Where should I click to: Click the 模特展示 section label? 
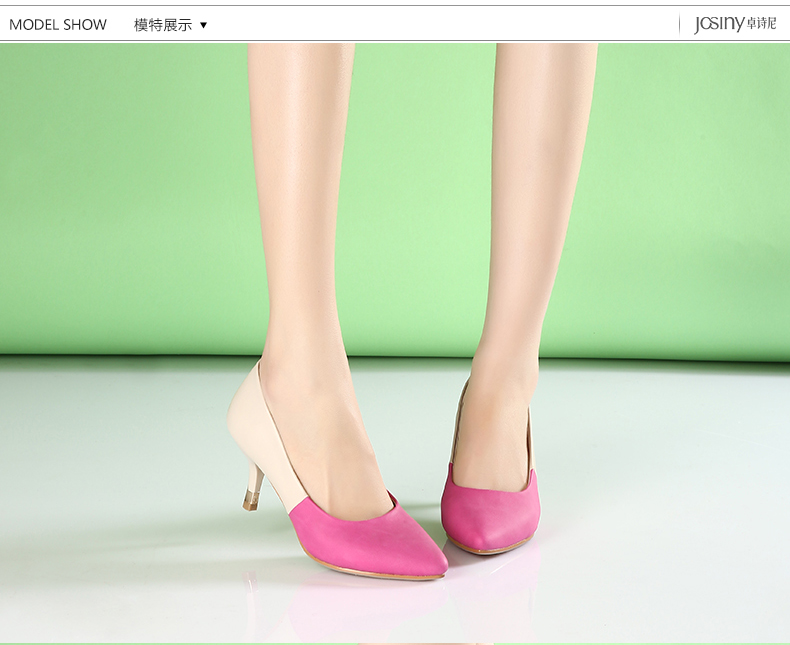(163, 25)
